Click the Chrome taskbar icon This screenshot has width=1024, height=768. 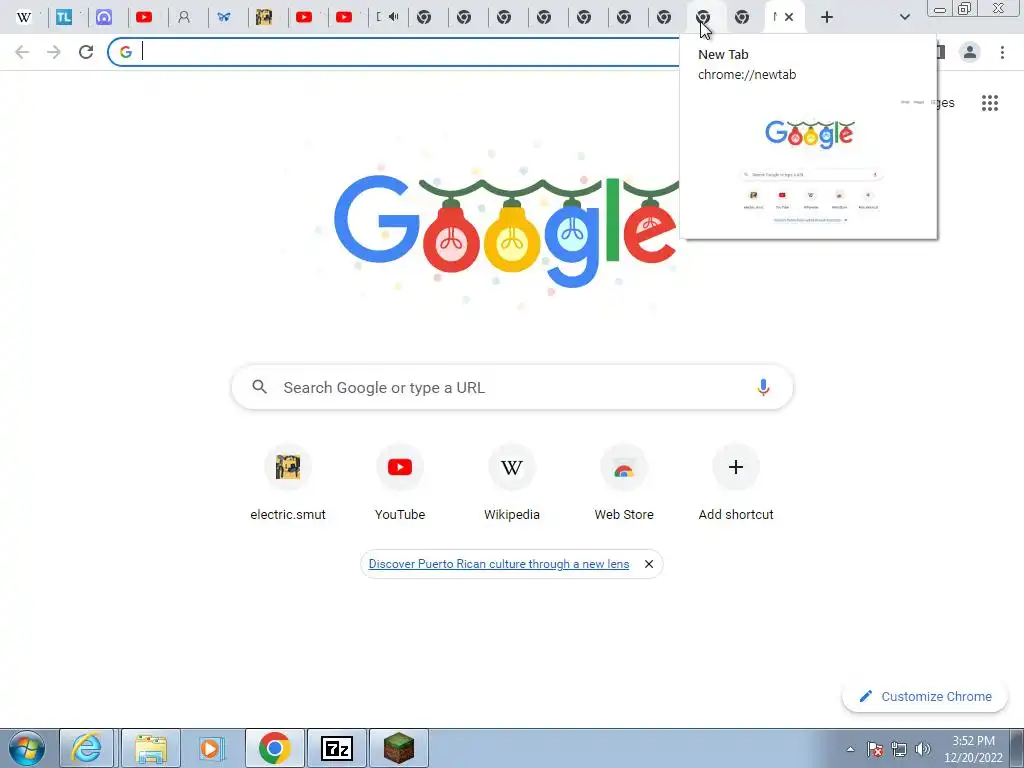(x=274, y=748)
